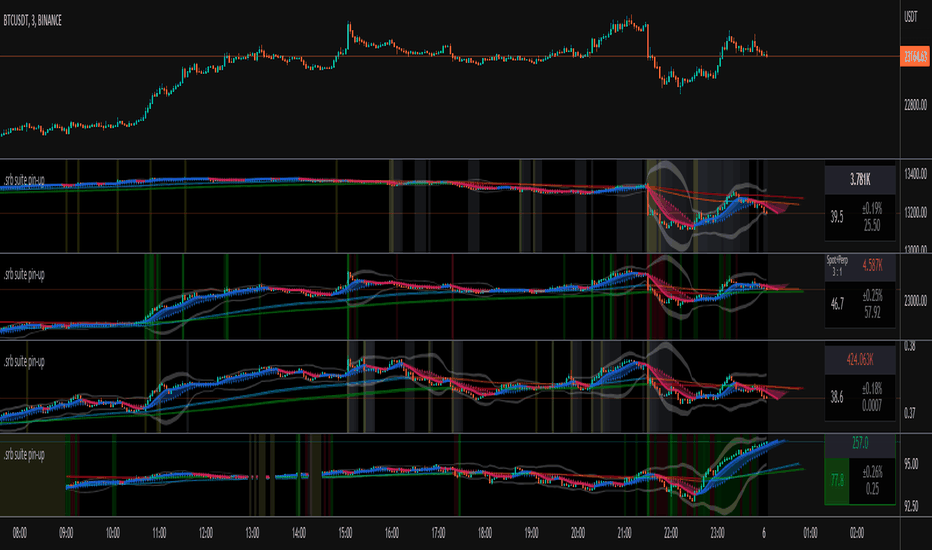932x550 pixels.
Task: Click the BTCUSDT, 3, BINANCE symbol title
Action: 33,21
